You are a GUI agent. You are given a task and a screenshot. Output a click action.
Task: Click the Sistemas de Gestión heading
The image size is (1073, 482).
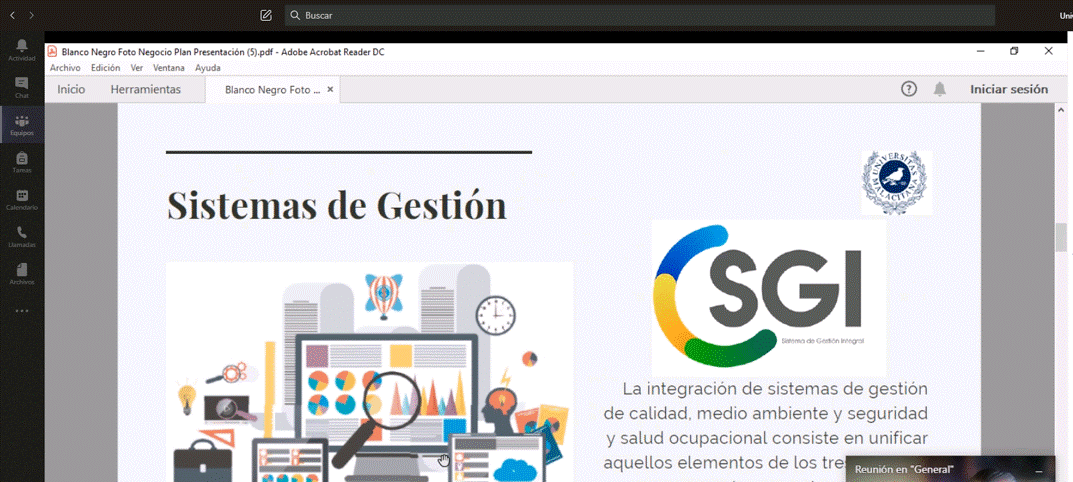click(337, 204)
